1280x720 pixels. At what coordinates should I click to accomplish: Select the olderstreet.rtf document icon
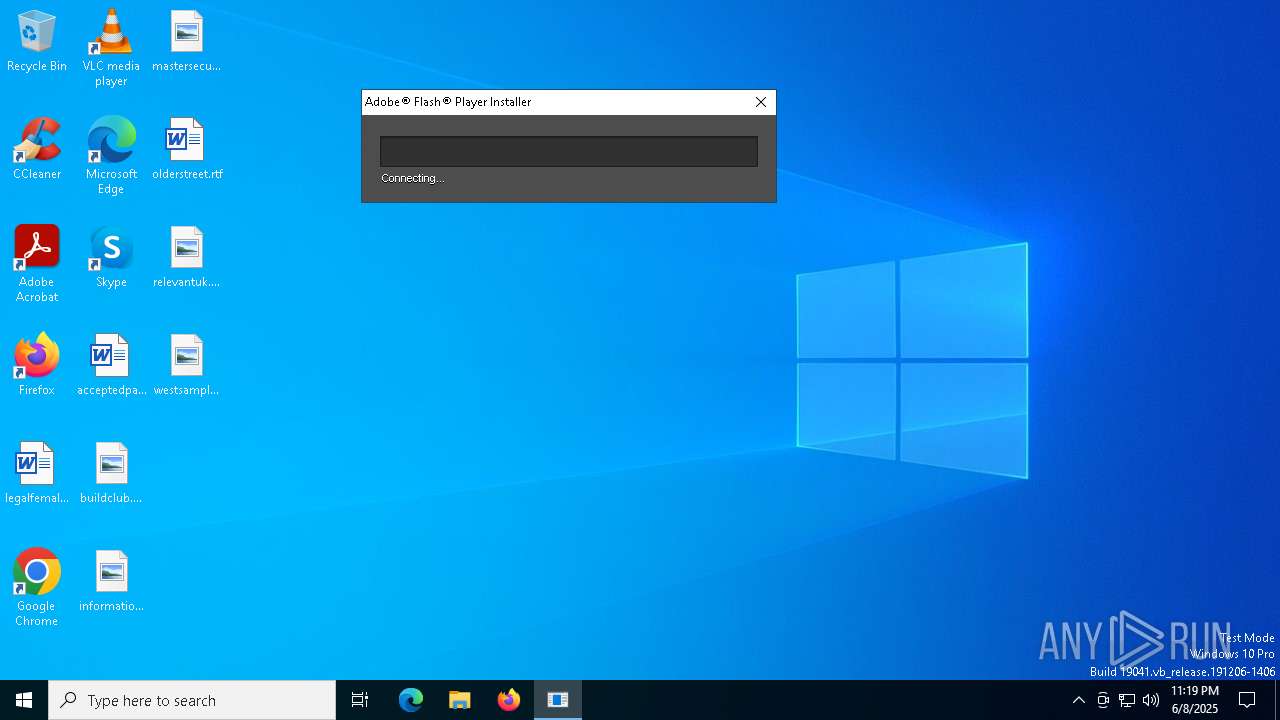click(x=186, y=150)
